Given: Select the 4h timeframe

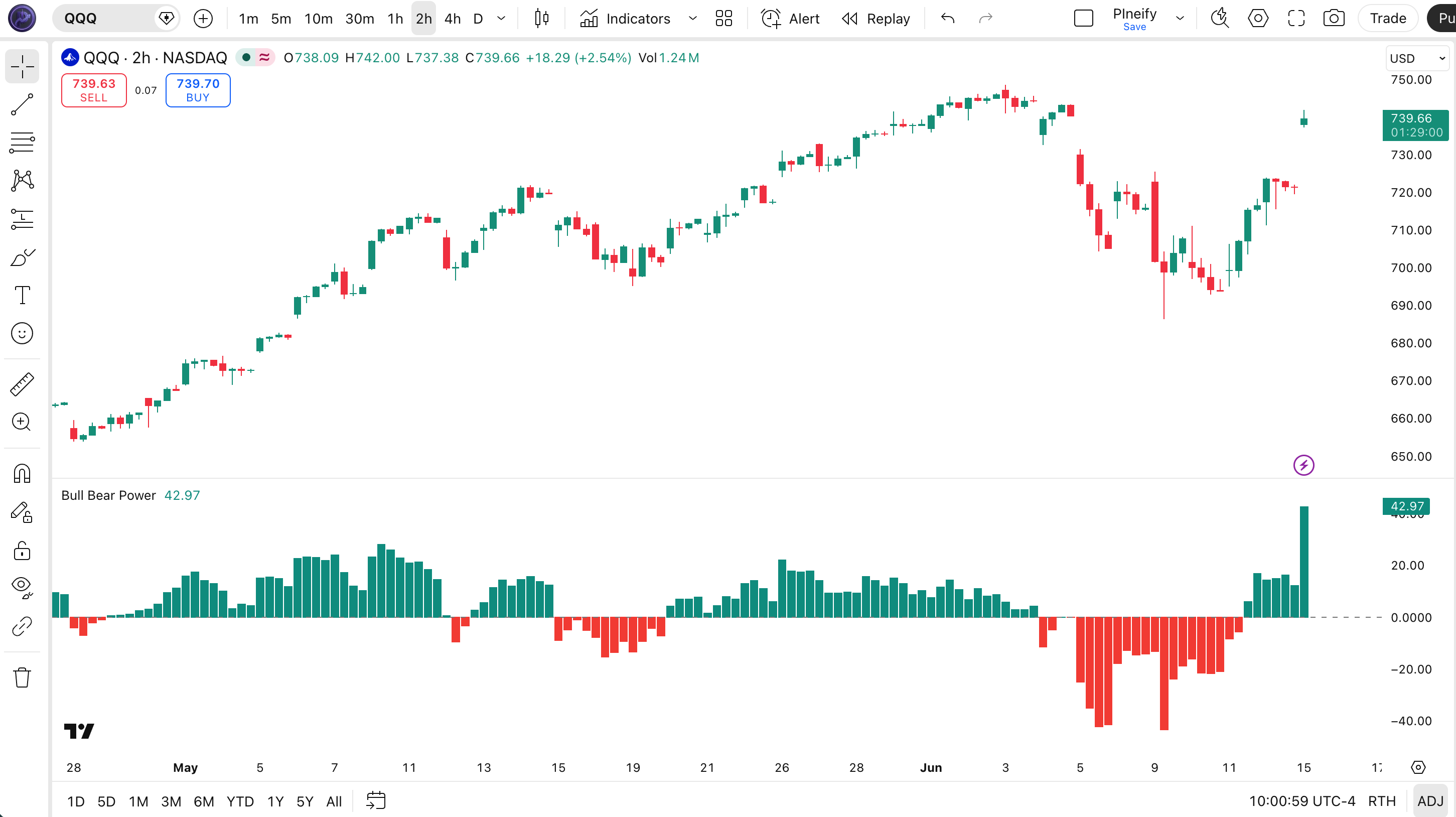Looking at the screenshot, I should (x=452, y=19).
